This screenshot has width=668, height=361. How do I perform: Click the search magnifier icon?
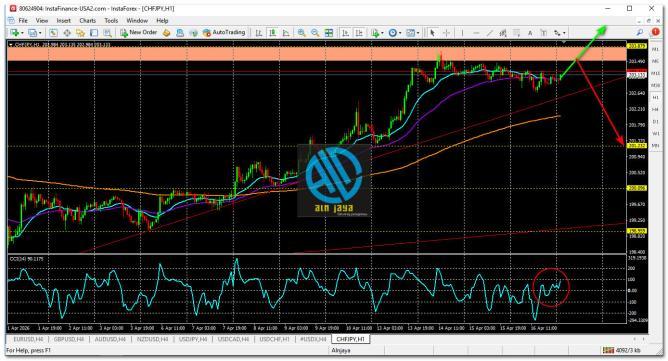(640, 32)
